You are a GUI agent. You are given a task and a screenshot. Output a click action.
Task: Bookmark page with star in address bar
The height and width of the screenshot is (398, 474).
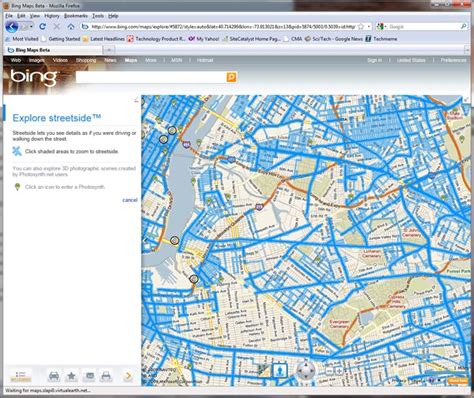361,26
